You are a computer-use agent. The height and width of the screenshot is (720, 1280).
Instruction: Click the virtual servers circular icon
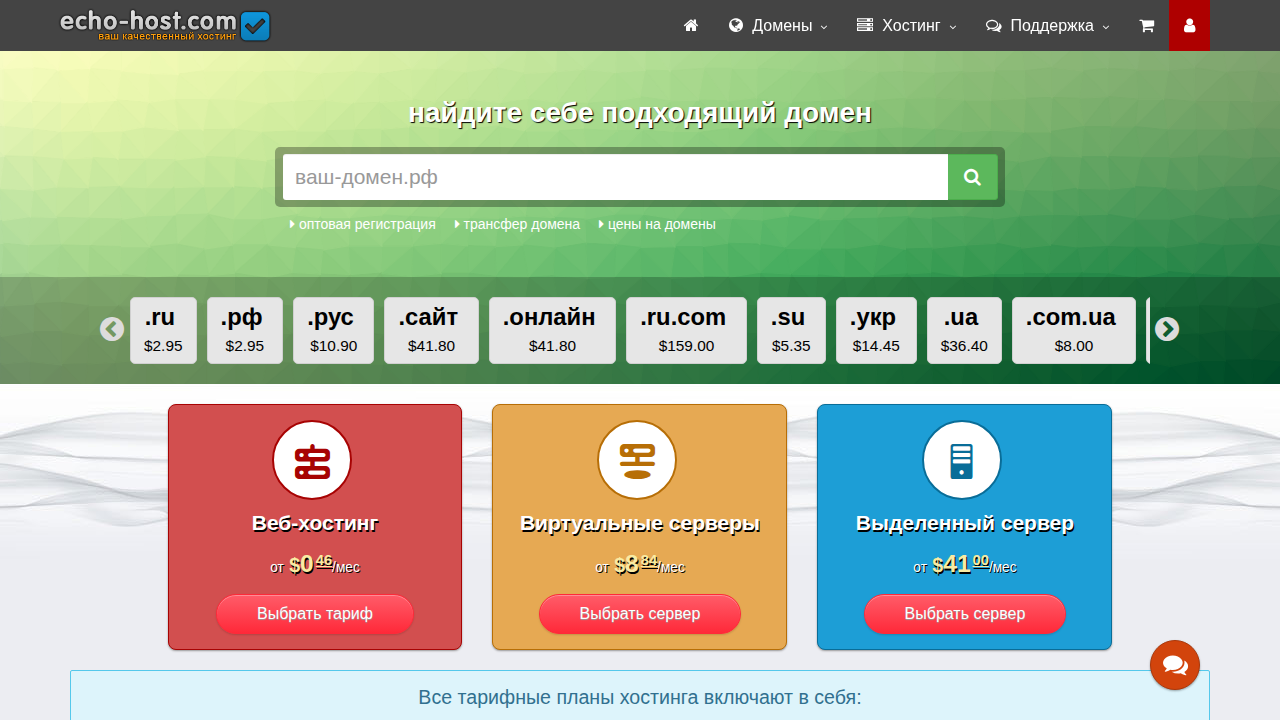click(637, 460)
